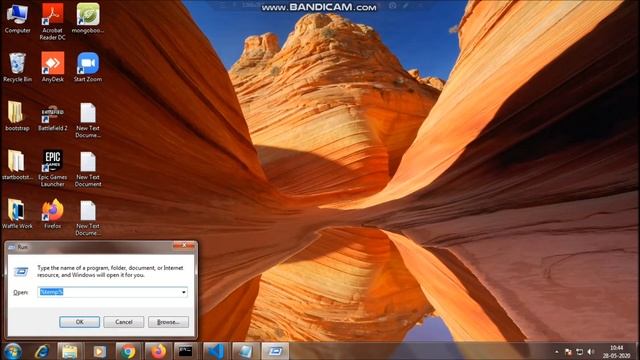Image resolution: width=640 pixels, height=360 pixels.
Task: Open Visual Studio Code from taskbar
Action: click(215, 351)
